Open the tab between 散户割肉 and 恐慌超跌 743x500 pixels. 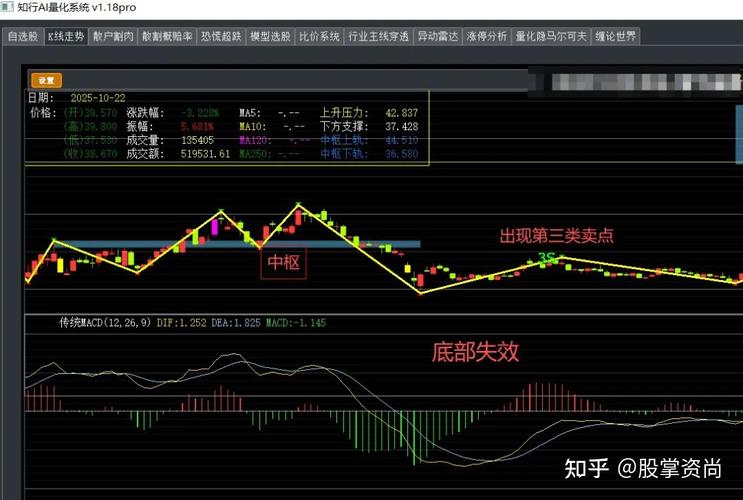[167, 36]
